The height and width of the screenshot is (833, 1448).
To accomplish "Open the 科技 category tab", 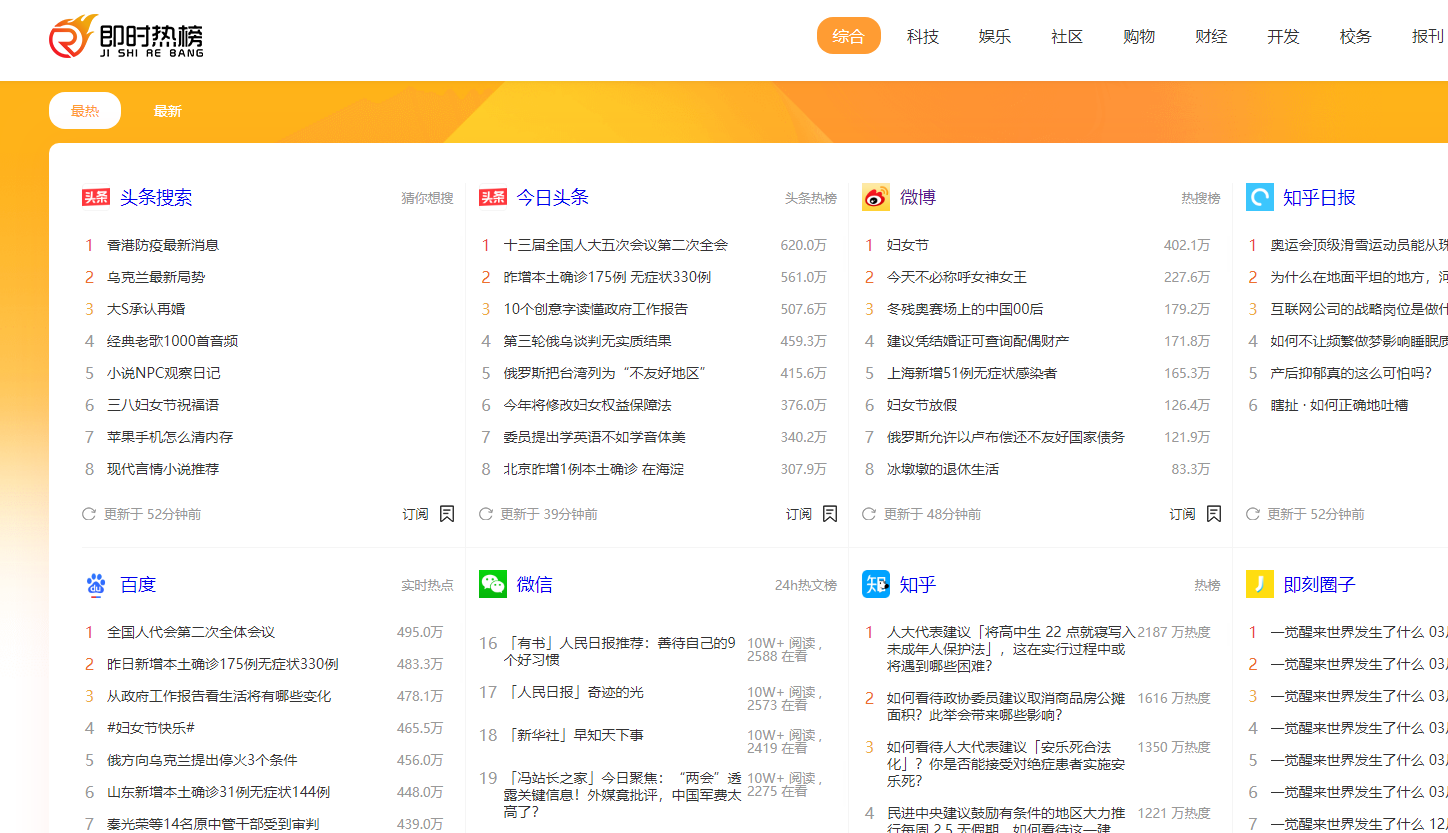I will [x=923, y=36].
